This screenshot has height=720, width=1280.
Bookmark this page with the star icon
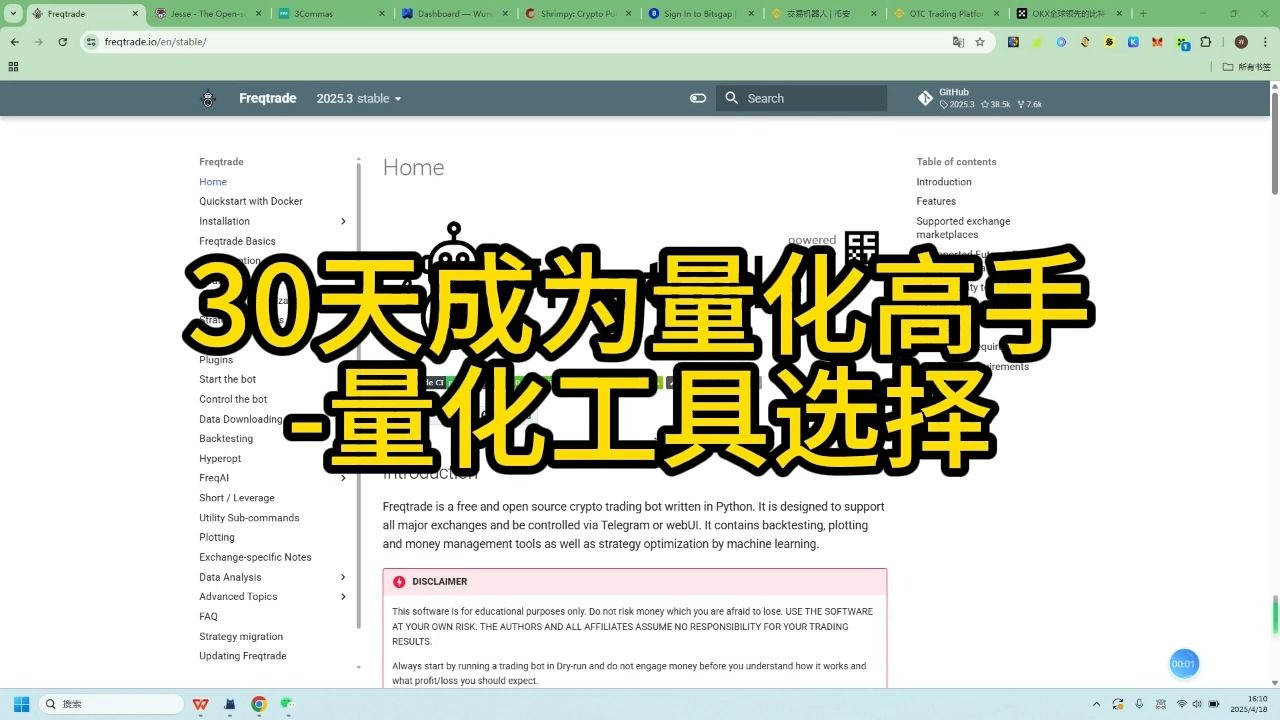point(980,42)
